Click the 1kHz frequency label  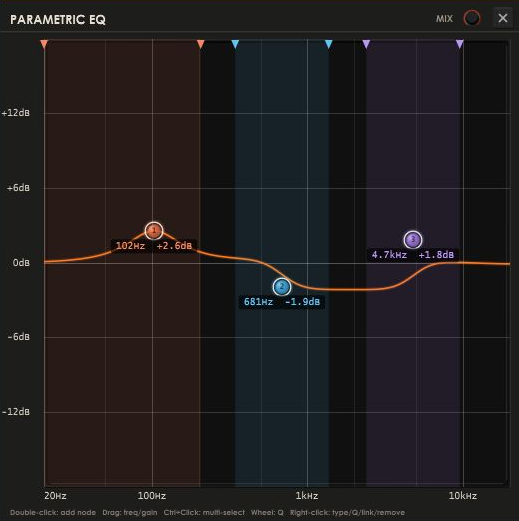click(307, 496)
